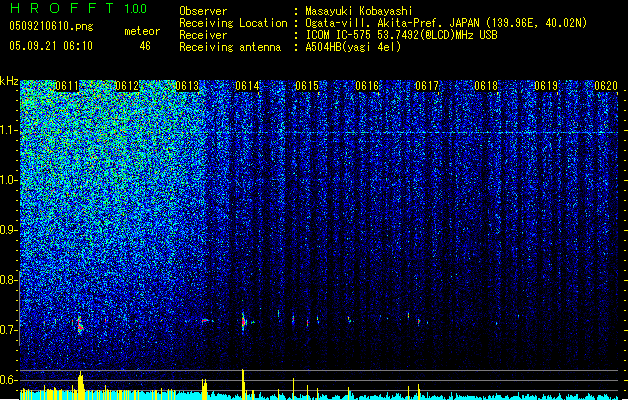The image size is (629, 400).
Task: Click the 0.6 frequency axis label
Action: pyautogui.click(x=9, y=380)
